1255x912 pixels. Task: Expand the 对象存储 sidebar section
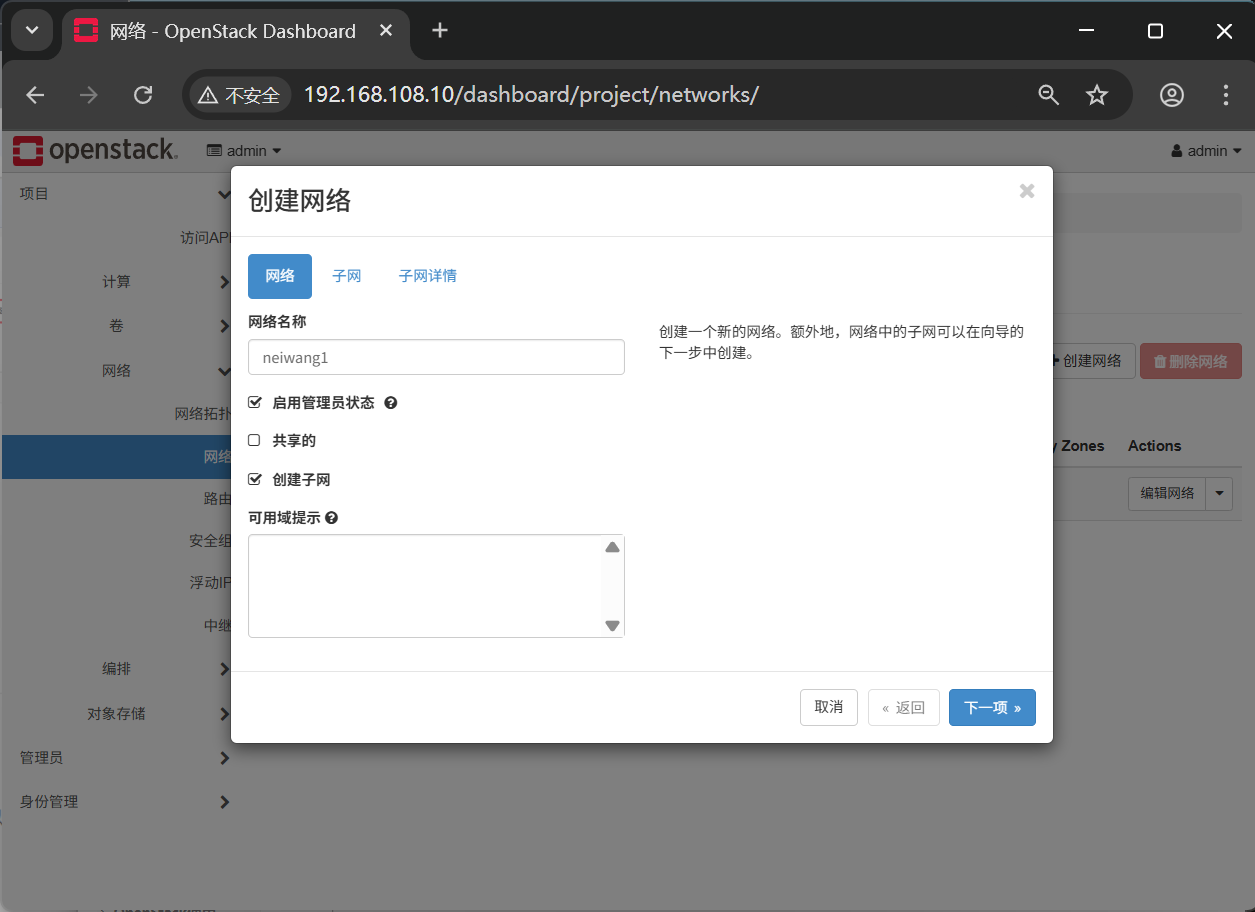click(x=116, y=714)
